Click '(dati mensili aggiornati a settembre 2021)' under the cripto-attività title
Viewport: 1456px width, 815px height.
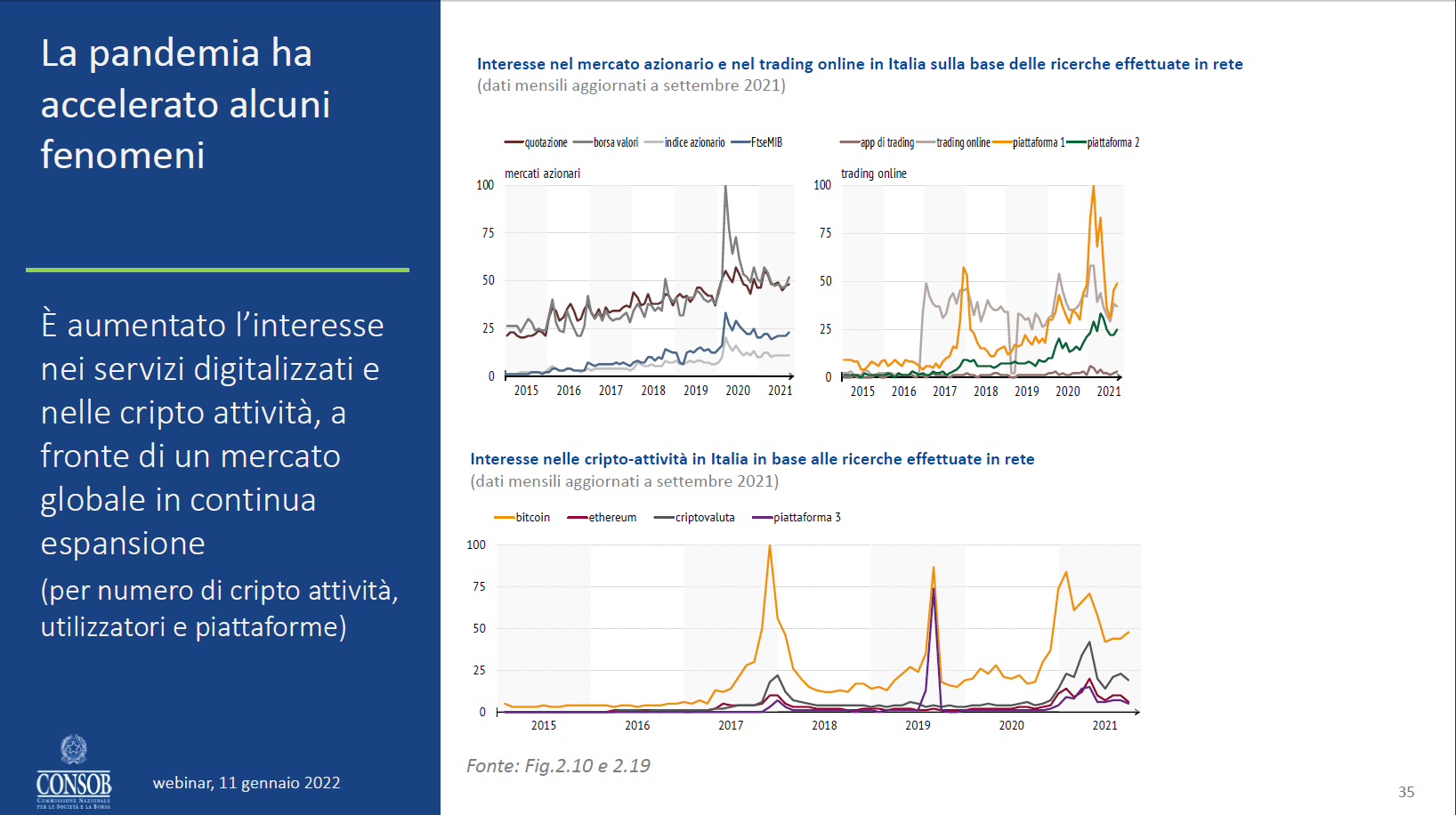coord(624,481)
